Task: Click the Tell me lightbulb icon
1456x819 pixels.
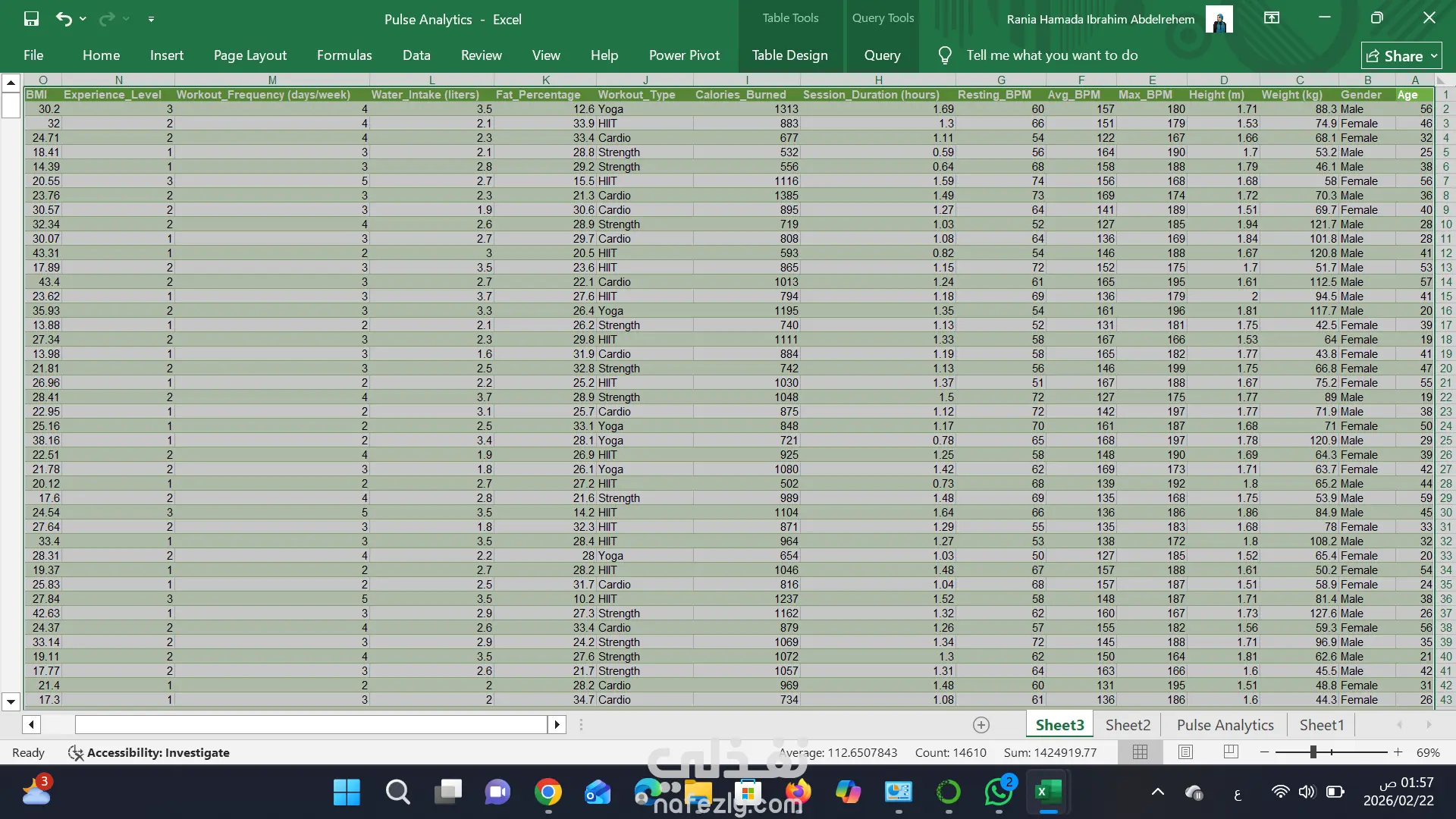Action: click(x=945, y=55)
